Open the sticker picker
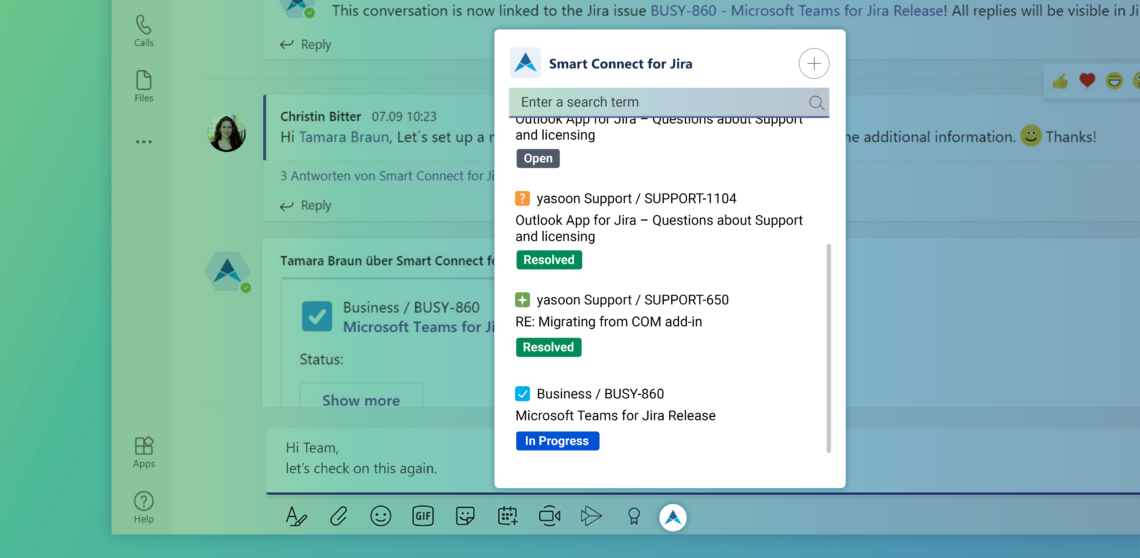 click(465, 517)
